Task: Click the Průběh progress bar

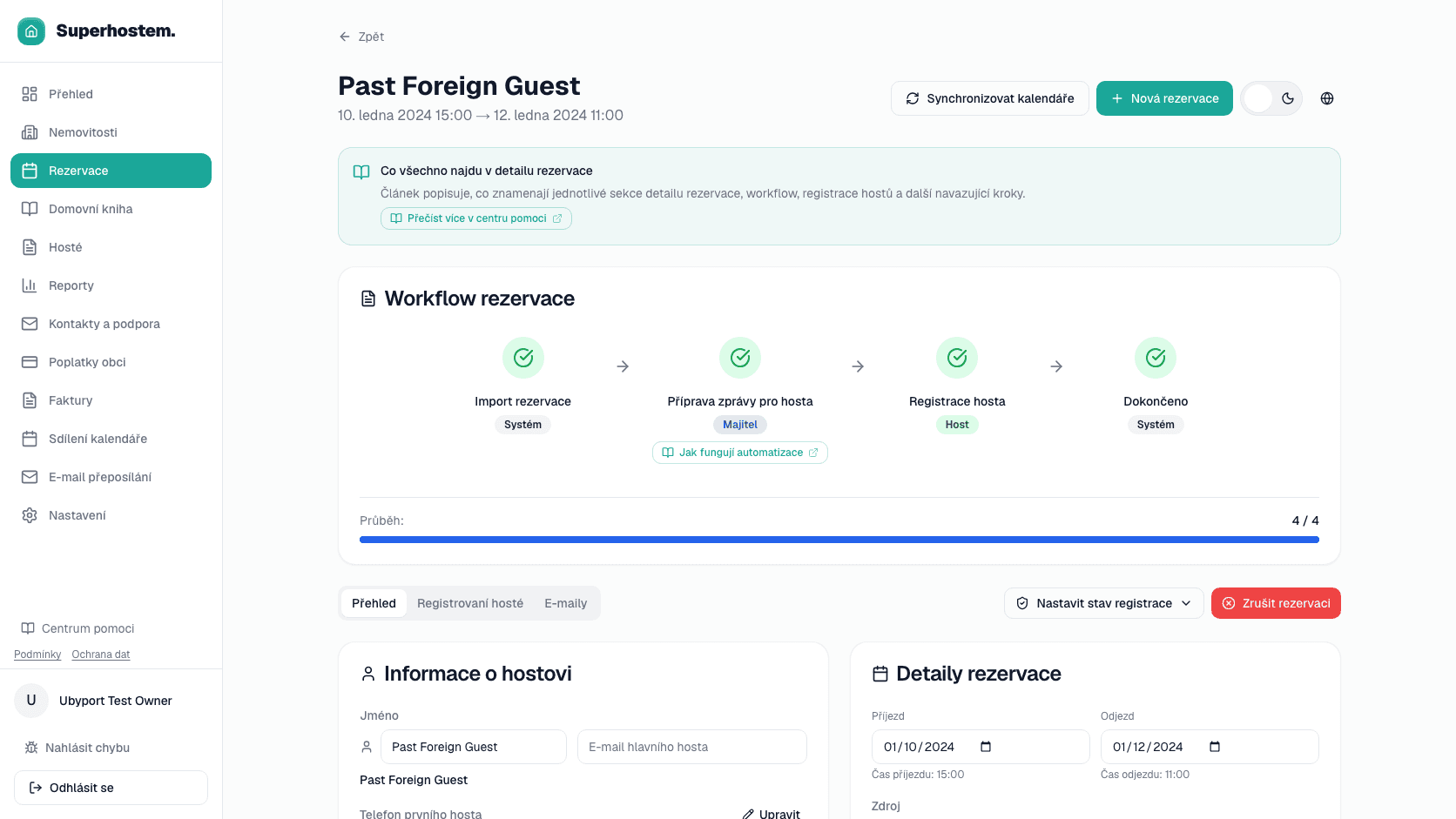Action: pos(839,540)
